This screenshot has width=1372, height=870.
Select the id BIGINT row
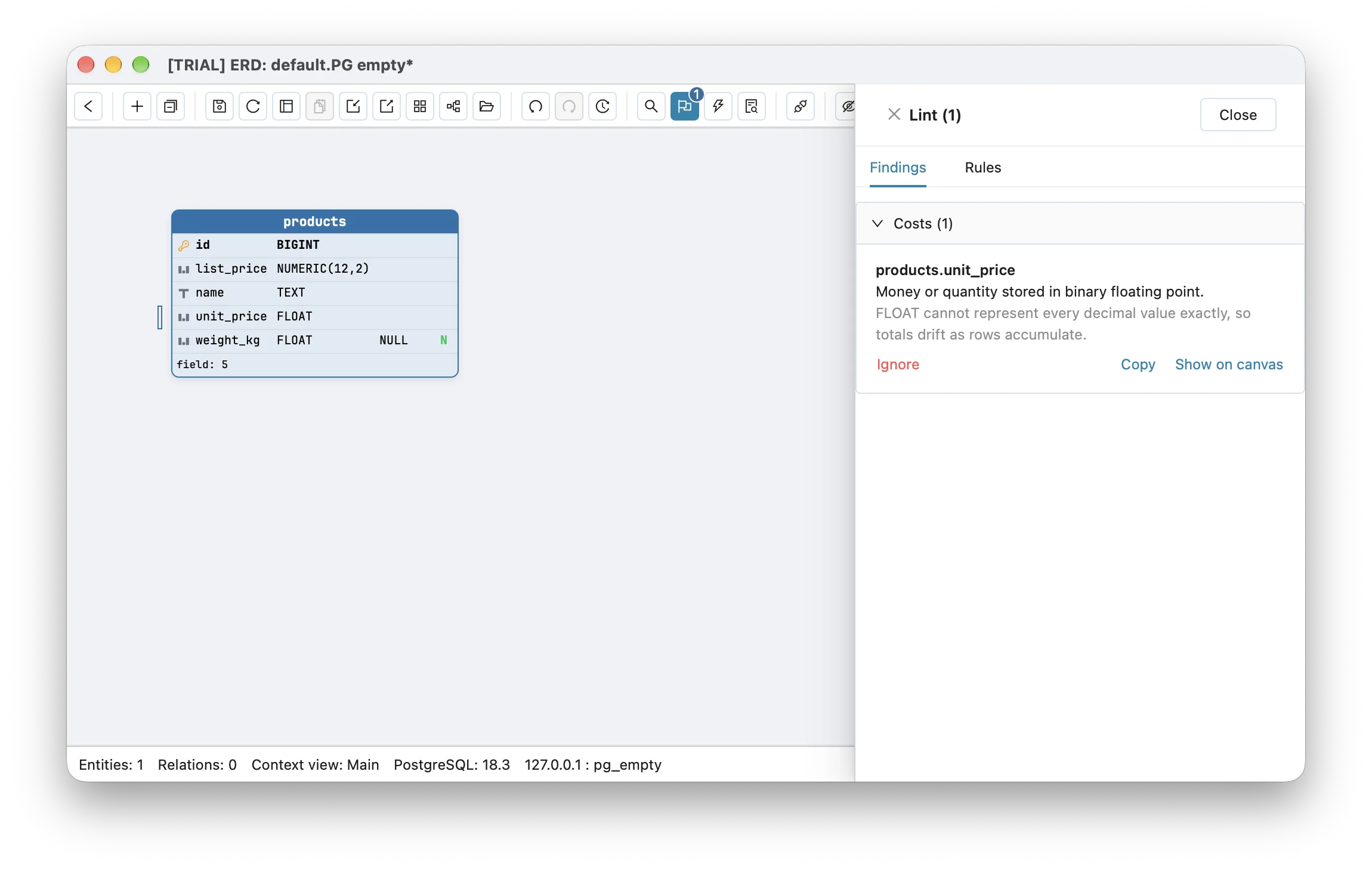tap(315, 245)
